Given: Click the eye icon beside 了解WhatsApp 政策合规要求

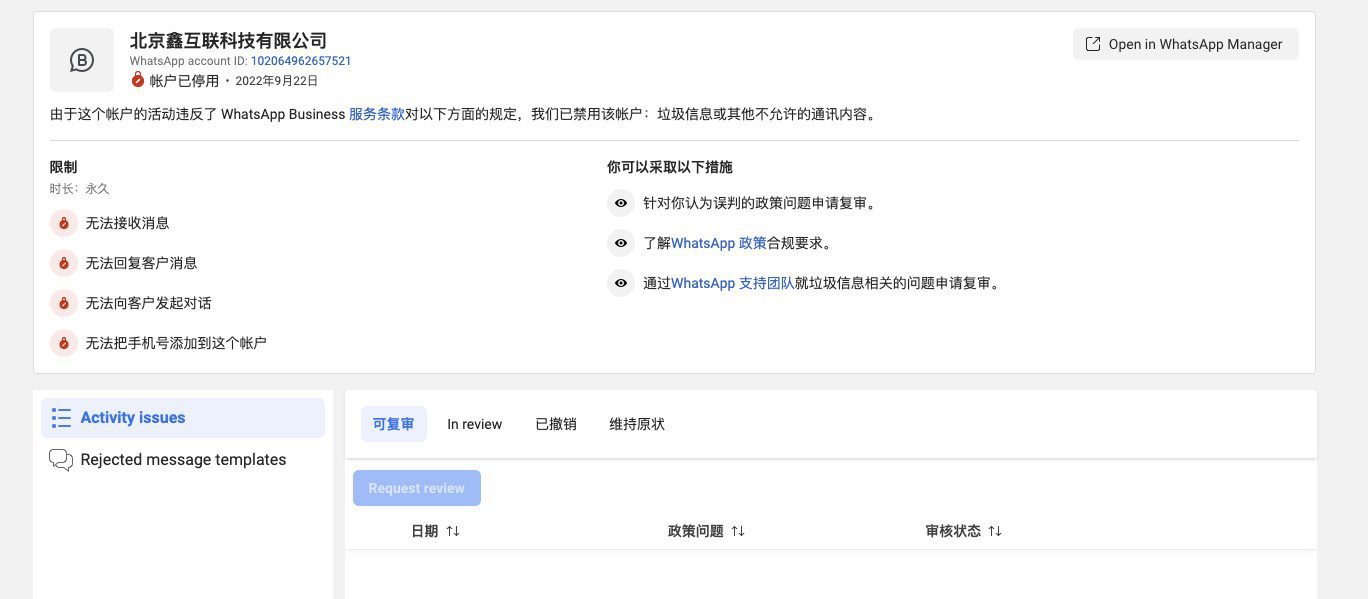Looking at the screenshot, I should pyautogui.click(x=621, y=243).
